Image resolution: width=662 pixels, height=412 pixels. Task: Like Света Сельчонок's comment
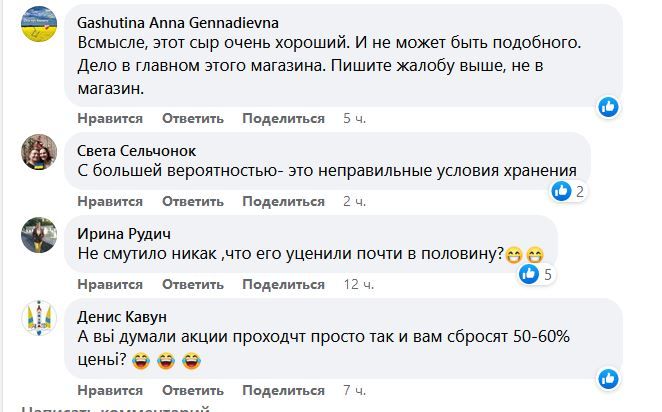point(110,201)
